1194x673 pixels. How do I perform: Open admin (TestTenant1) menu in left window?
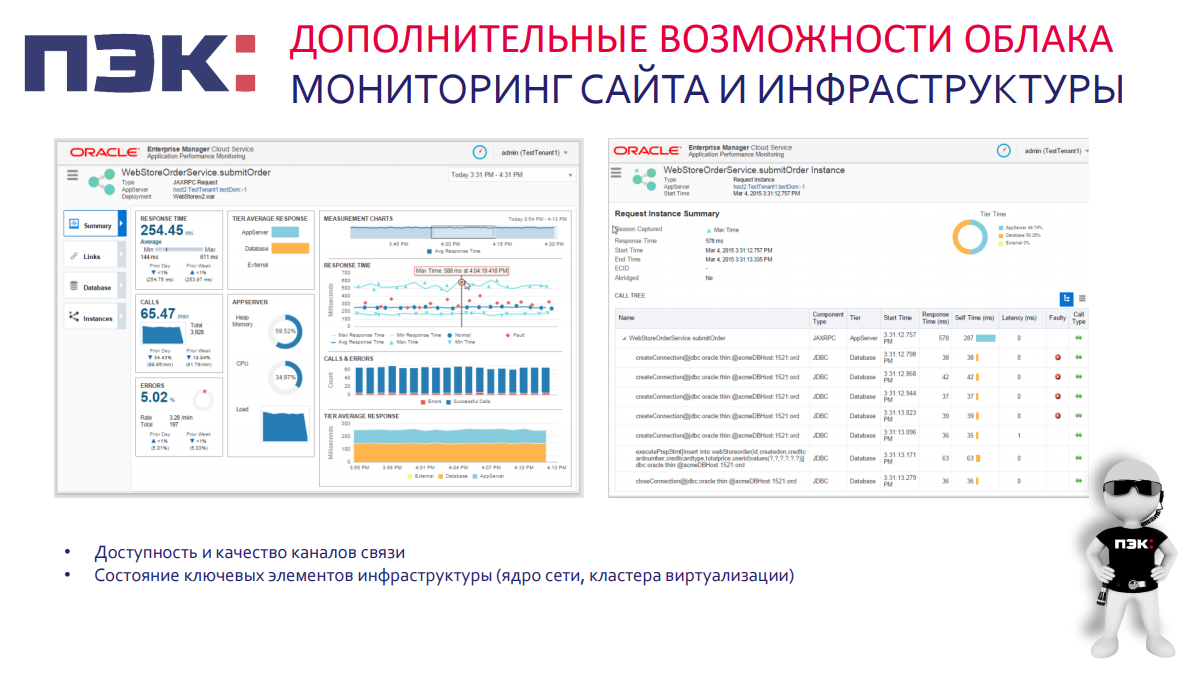(535, 152)
